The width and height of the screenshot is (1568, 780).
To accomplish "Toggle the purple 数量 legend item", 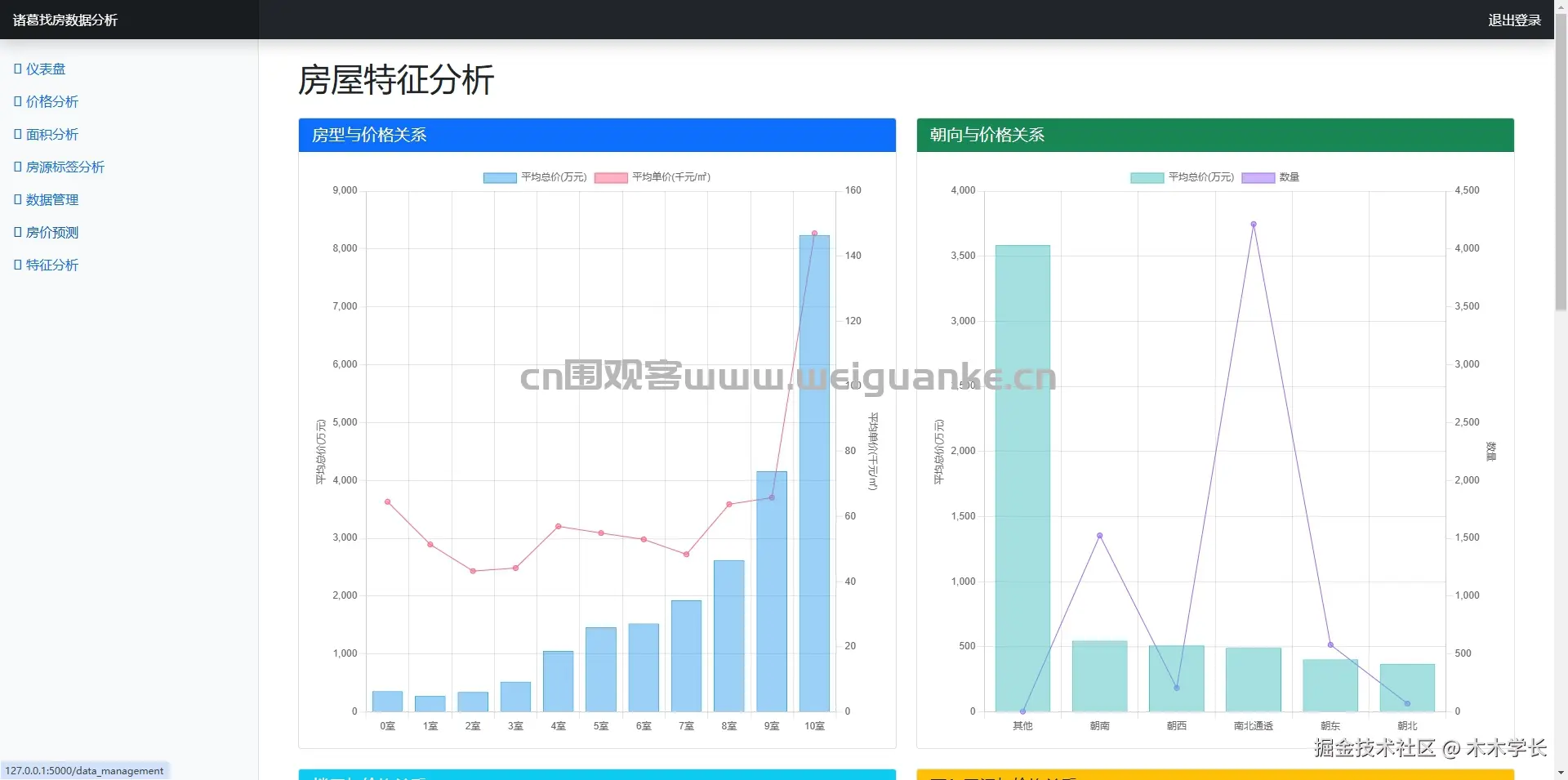I will [x=1271, y=177].
